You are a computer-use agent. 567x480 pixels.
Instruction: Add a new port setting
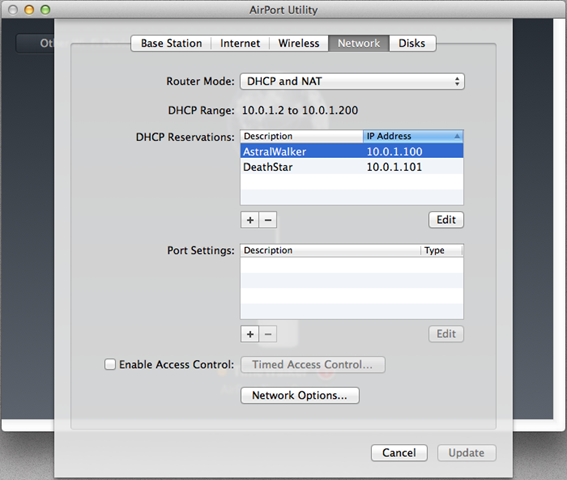(250, 334)
